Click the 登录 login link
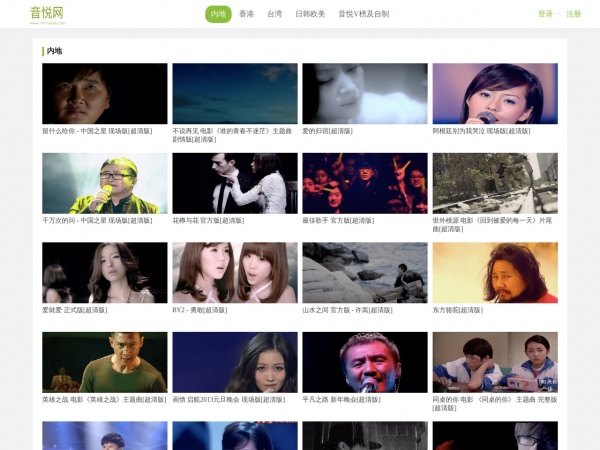Viewport: 600px width, 450px height. click(x=545, y=14)
